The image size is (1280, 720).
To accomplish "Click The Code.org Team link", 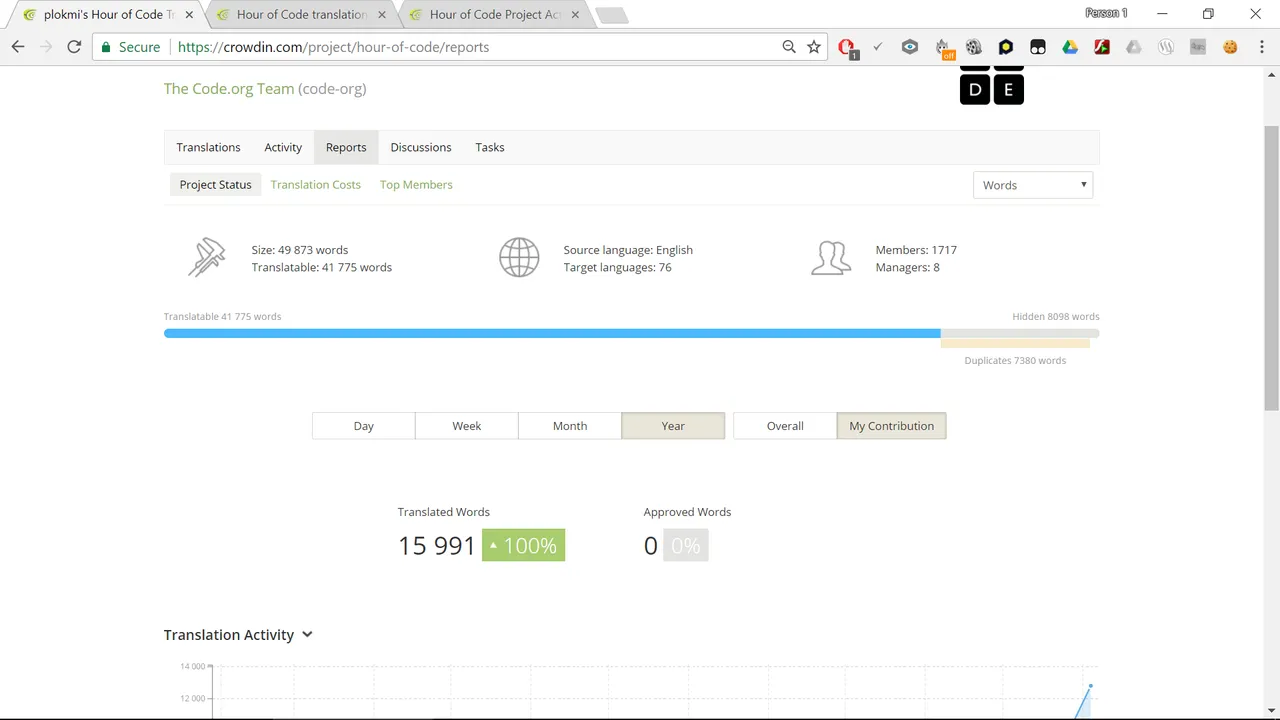I will click(x=229, y=88).
